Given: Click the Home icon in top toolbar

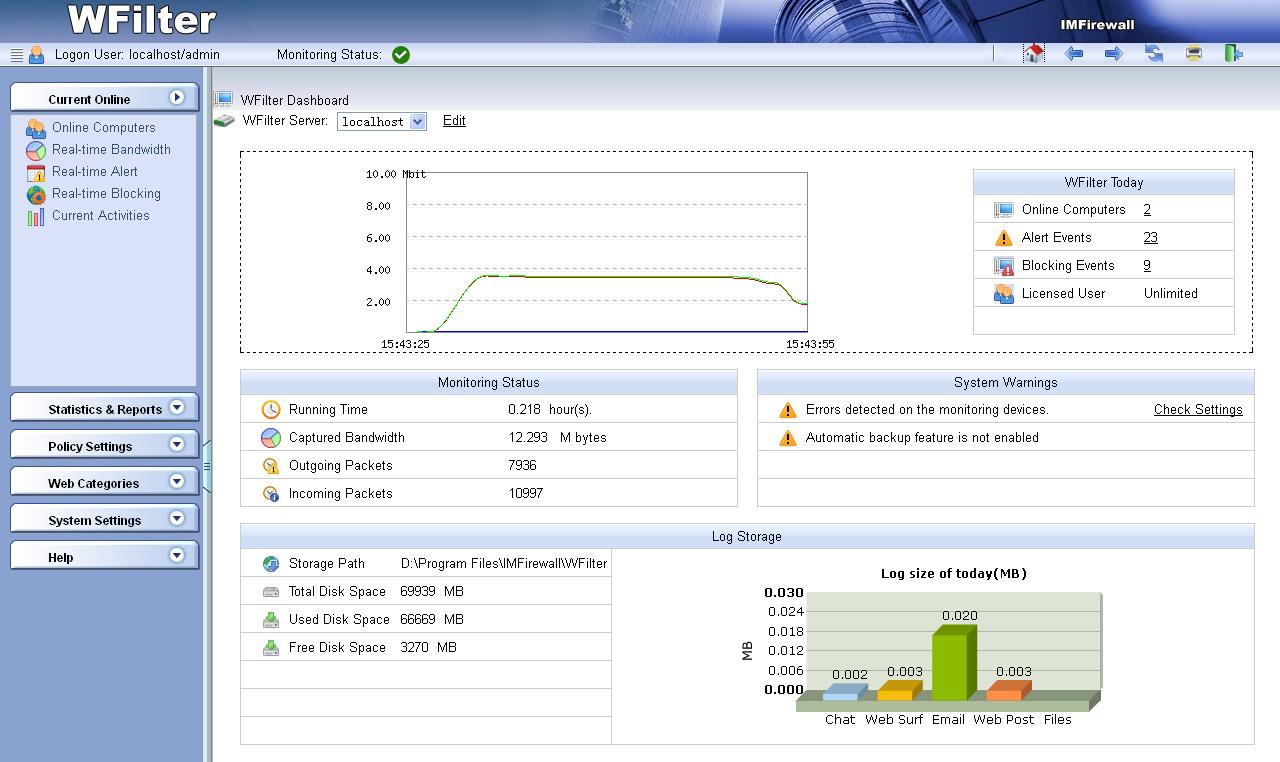Looking at the screenshot, I should coord(1034,54).
